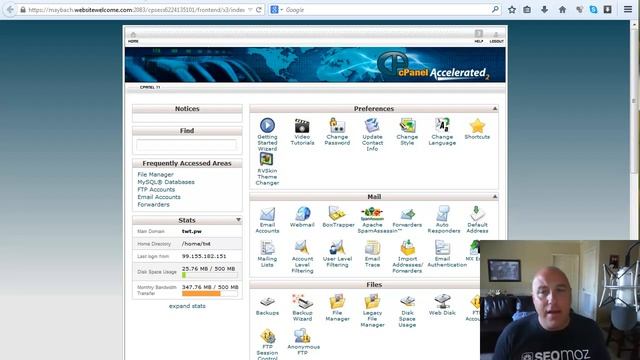
Task: Open Legacy File Manager
Action: tap(372, 302)
